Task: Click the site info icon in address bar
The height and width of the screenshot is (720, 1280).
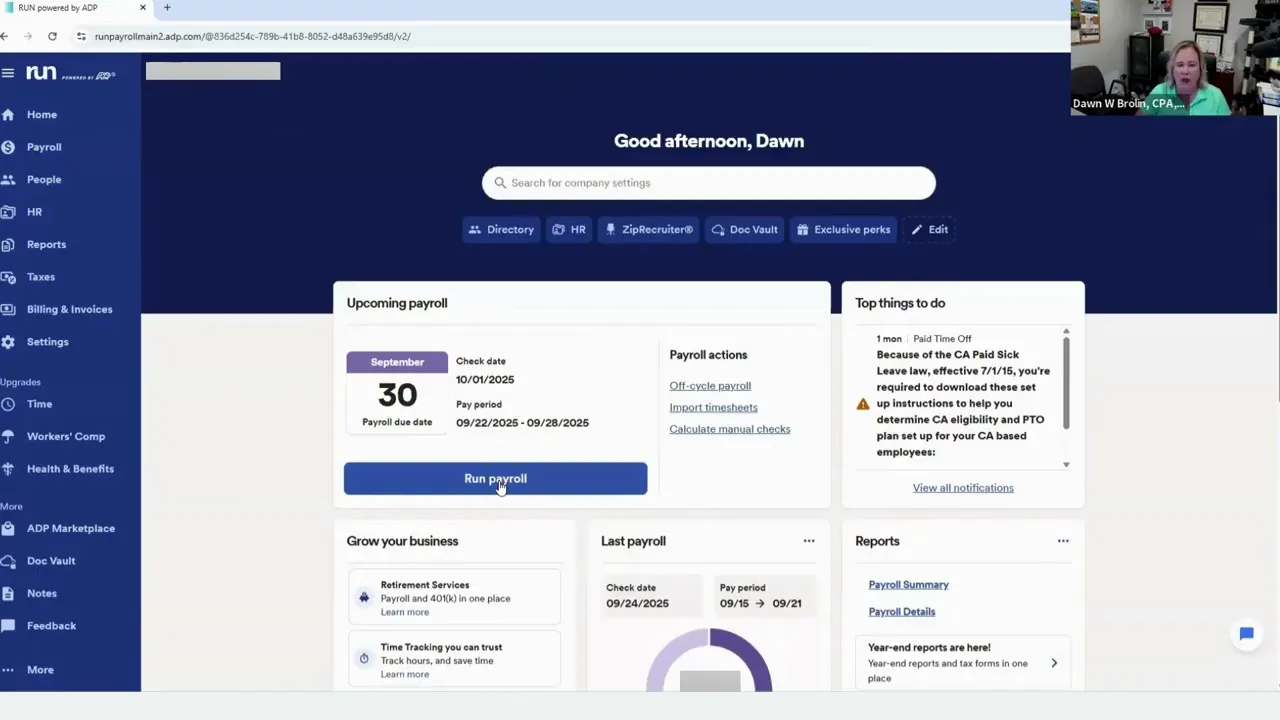Action: (81, 36)
